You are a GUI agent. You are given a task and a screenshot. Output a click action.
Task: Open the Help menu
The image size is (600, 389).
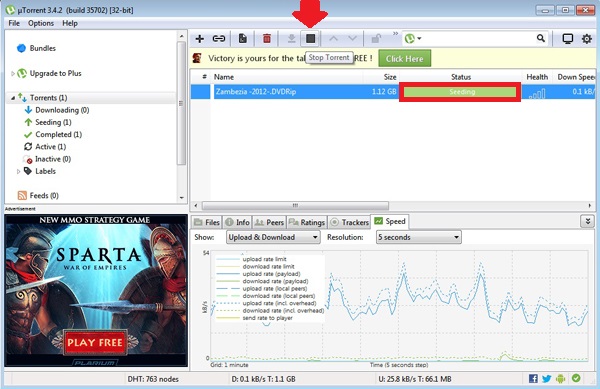tap(70, 23)
